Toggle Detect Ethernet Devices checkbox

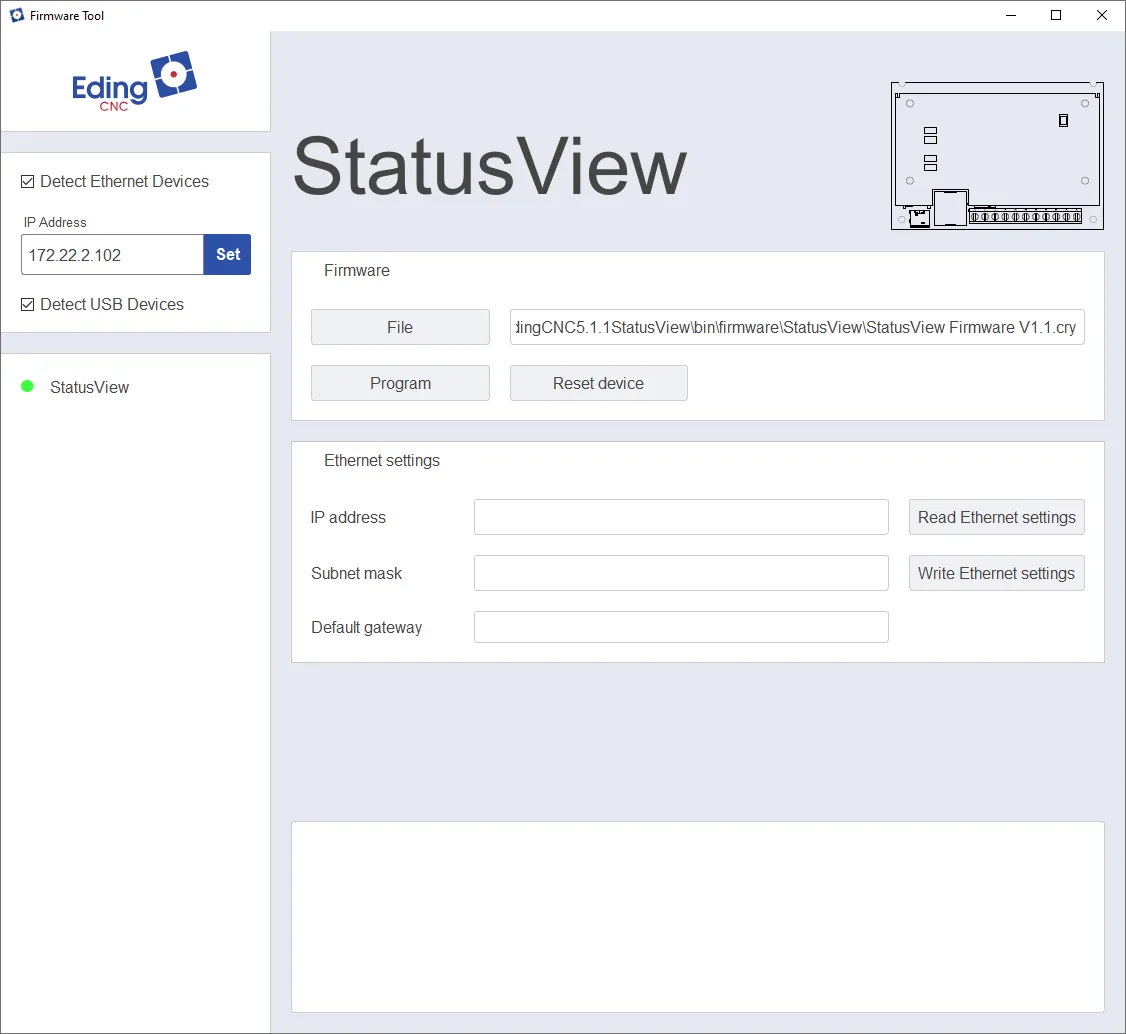pos(27,182)
